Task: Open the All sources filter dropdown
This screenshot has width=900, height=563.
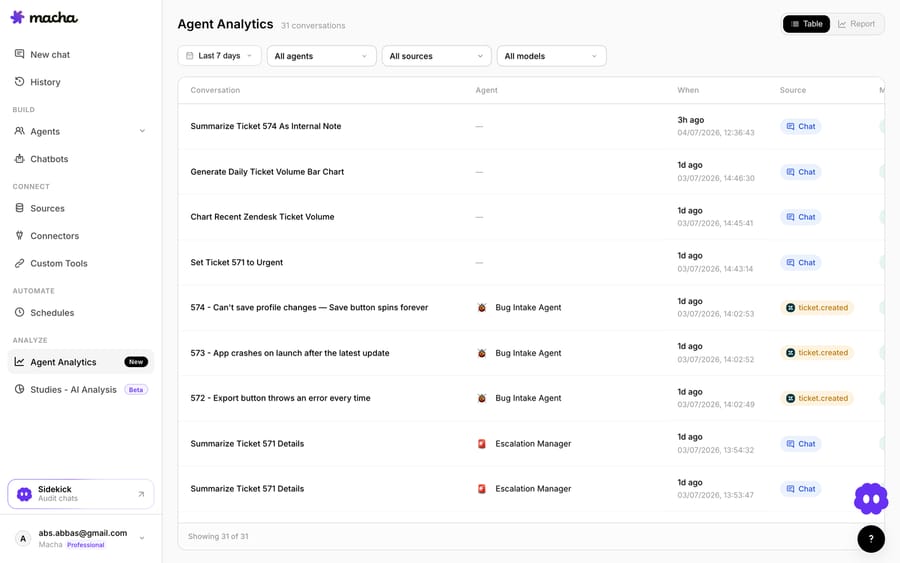Action: tap(436, 56)
